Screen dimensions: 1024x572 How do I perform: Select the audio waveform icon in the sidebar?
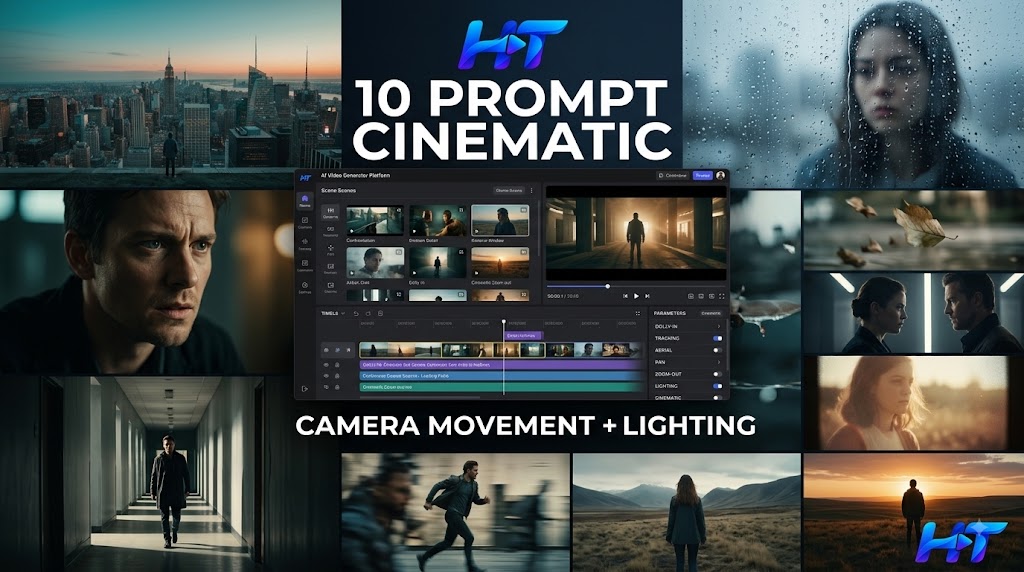[304, 243]
